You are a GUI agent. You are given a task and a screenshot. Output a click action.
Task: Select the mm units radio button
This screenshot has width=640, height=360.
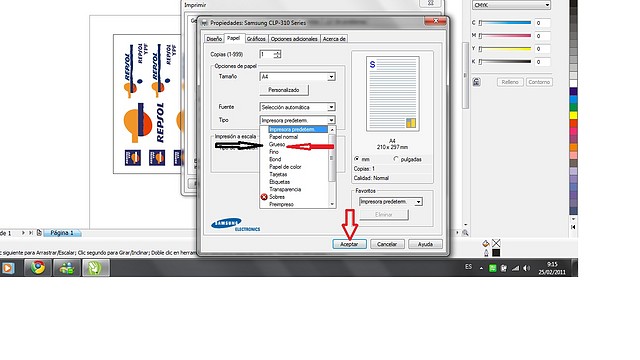coord(357,159)
